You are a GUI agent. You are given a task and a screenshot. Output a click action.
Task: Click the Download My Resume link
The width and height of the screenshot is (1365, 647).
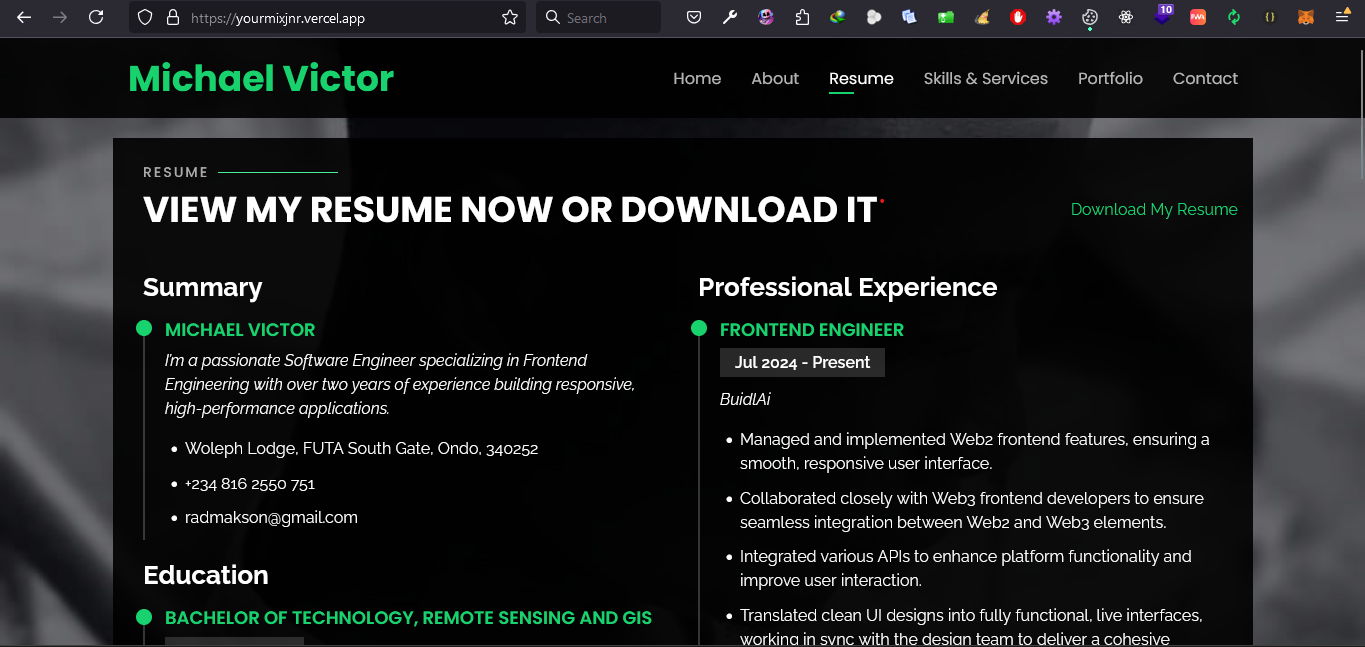(x=1153, y=209)
